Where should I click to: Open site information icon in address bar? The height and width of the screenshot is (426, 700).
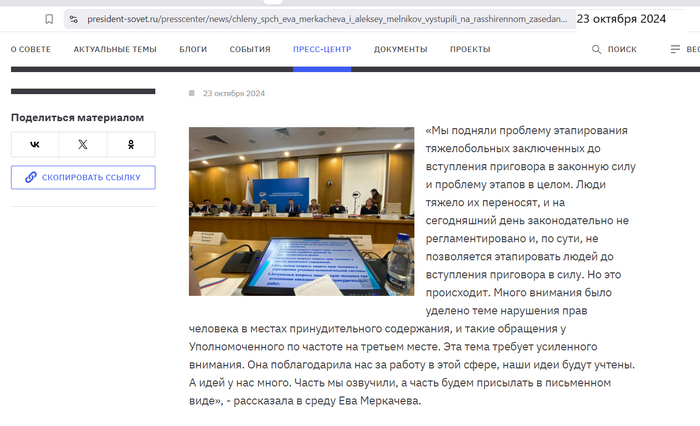(x=74, y=19)
